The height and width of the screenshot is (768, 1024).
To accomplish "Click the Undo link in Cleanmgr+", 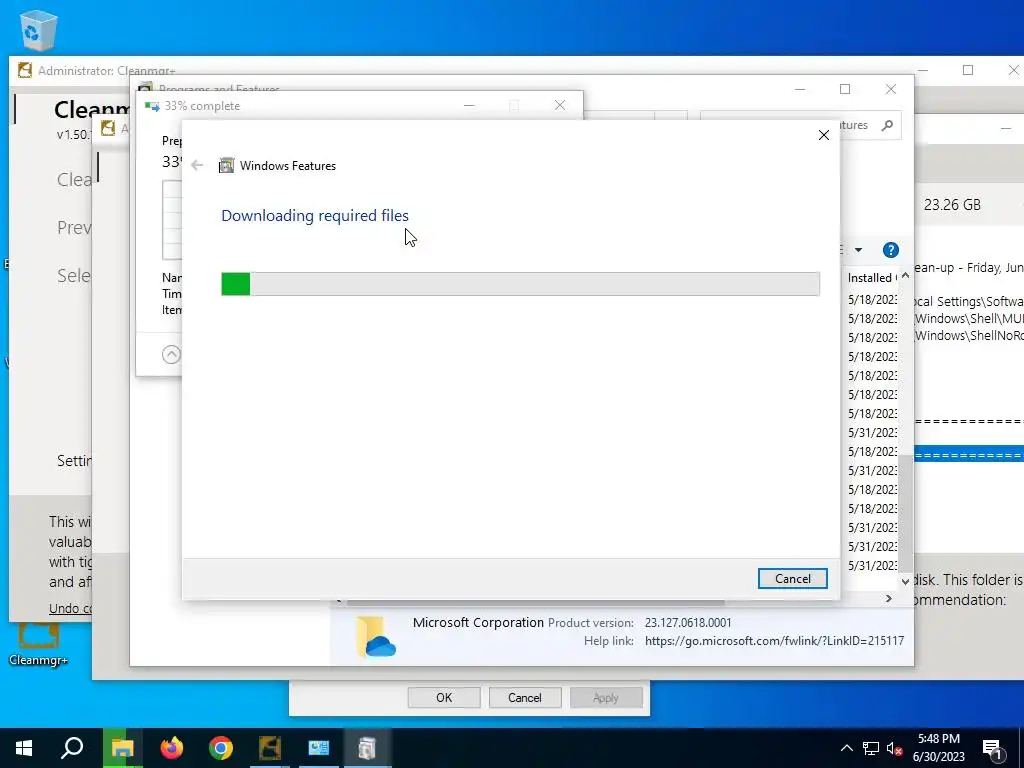I will (70, 608).
